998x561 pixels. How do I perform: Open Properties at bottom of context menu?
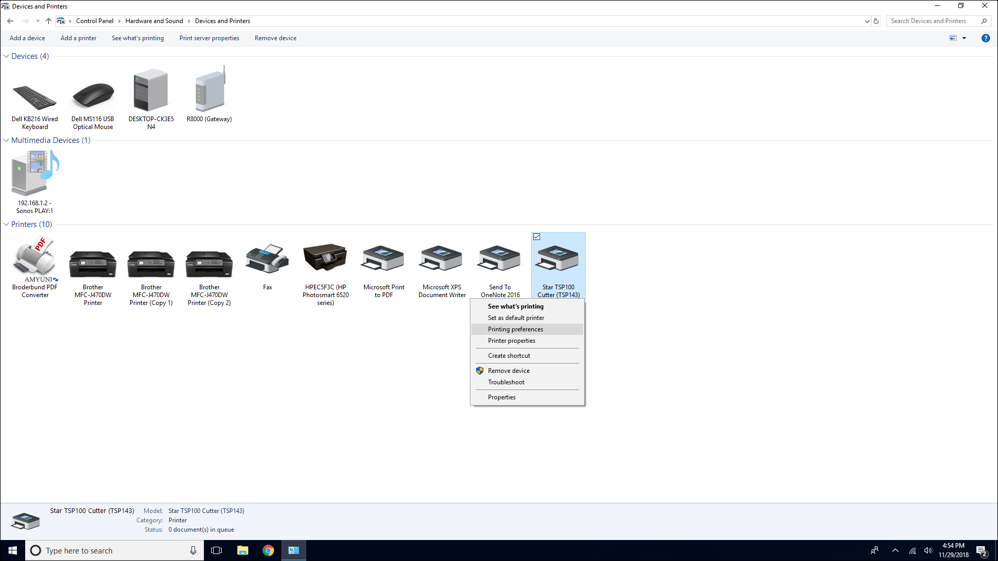(x=502, y=397)
